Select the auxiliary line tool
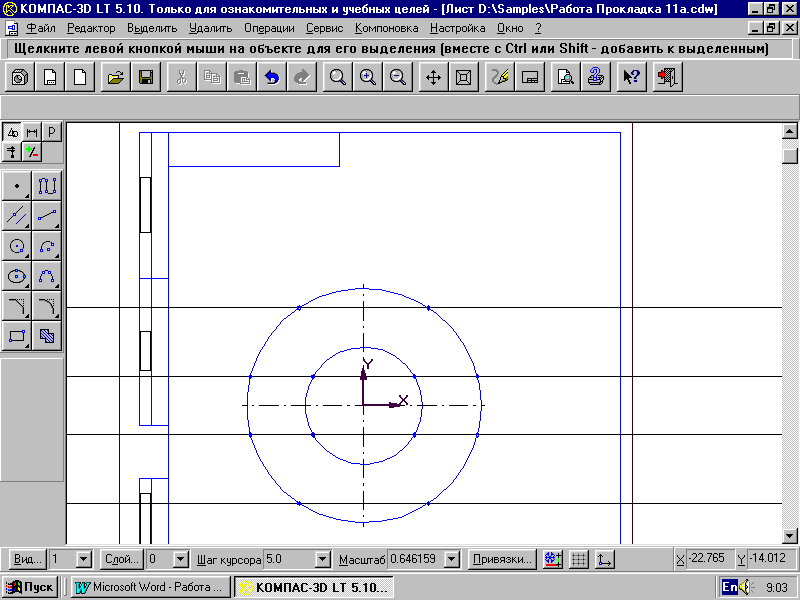The width and height of the screenshot is (800, 600). click(17, 216)
